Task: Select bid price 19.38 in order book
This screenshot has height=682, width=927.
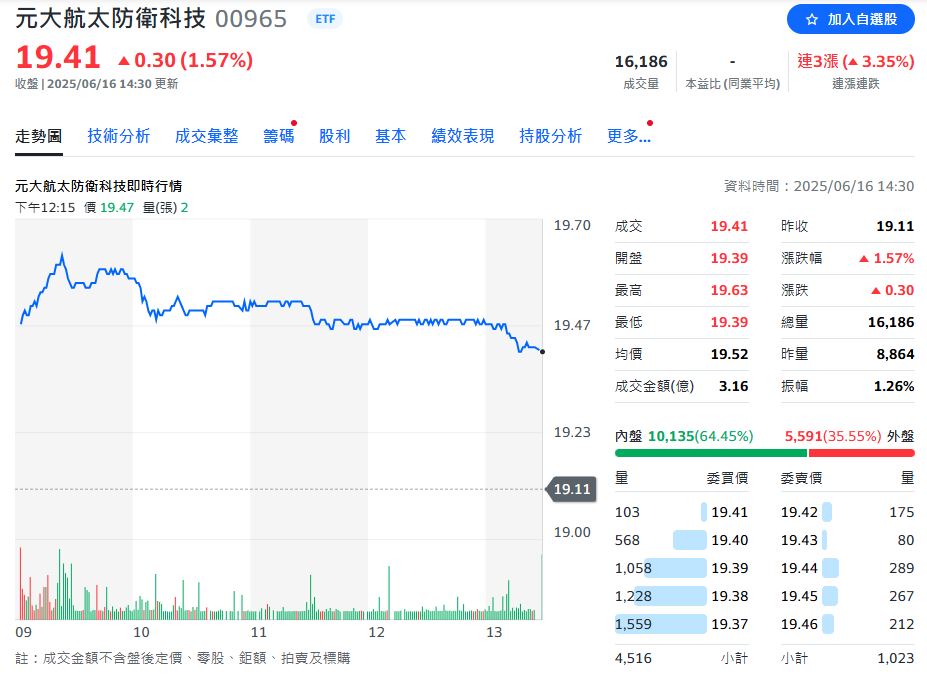Action: click(730, 596)
